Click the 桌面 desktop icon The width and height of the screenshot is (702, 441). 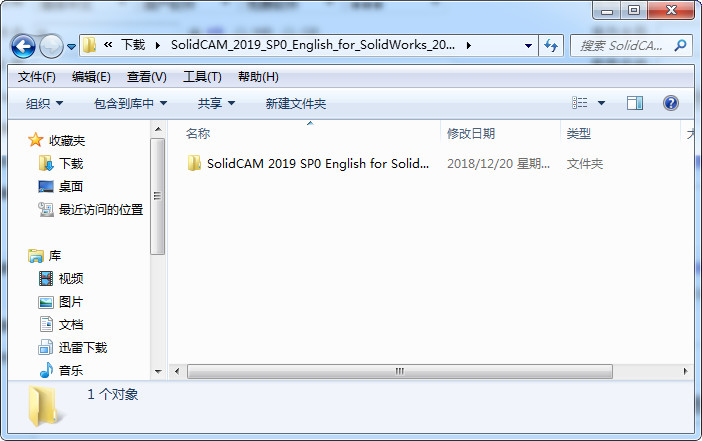tap(46, 186)
